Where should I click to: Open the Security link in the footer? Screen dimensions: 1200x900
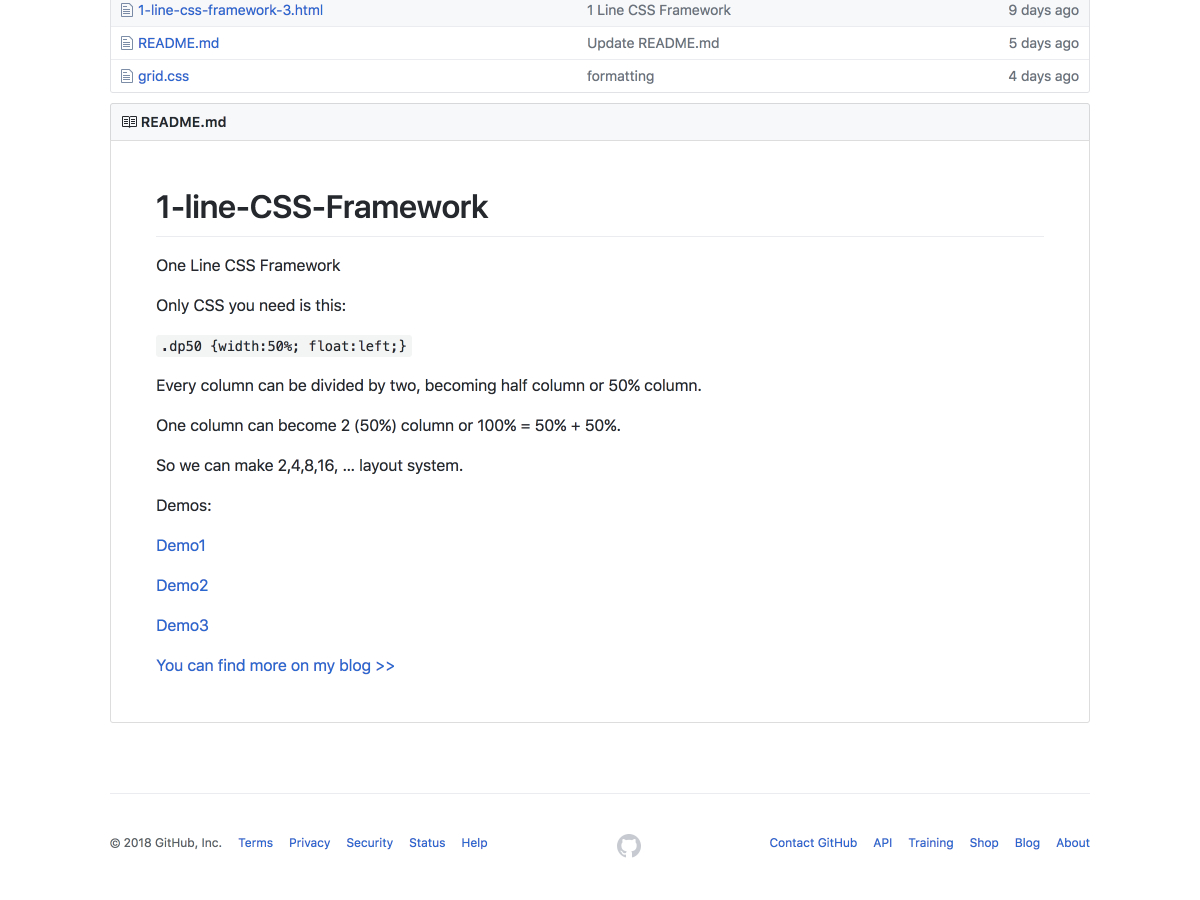(x=369, y=843)
